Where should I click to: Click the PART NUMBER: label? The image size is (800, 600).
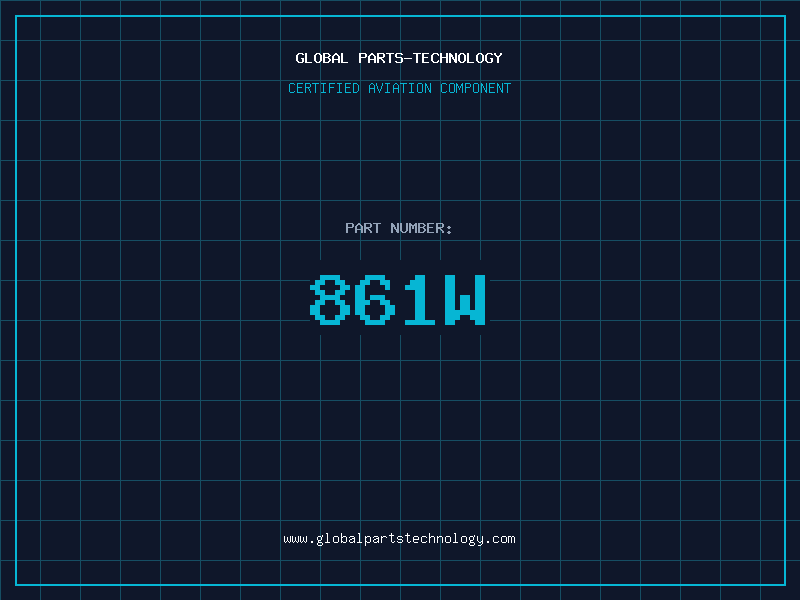coord(399,228)
